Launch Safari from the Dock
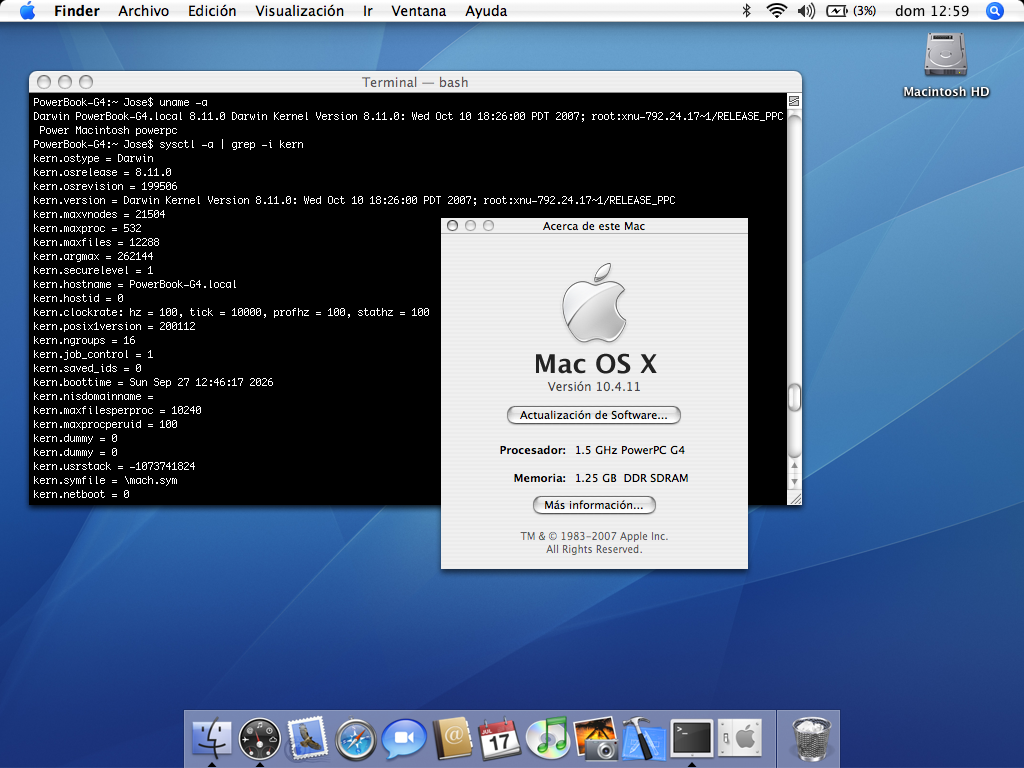 [x=355, y=739]
